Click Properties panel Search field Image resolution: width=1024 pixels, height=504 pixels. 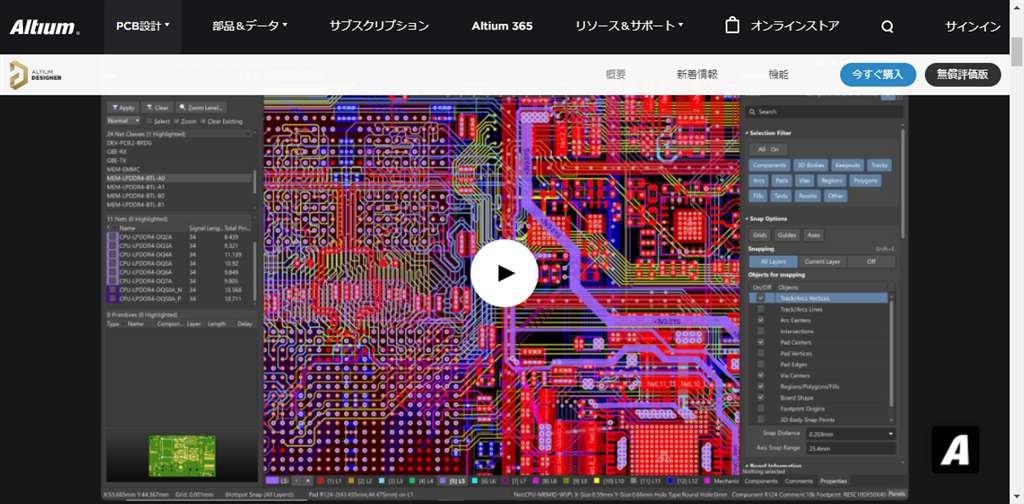click(824, 112)
